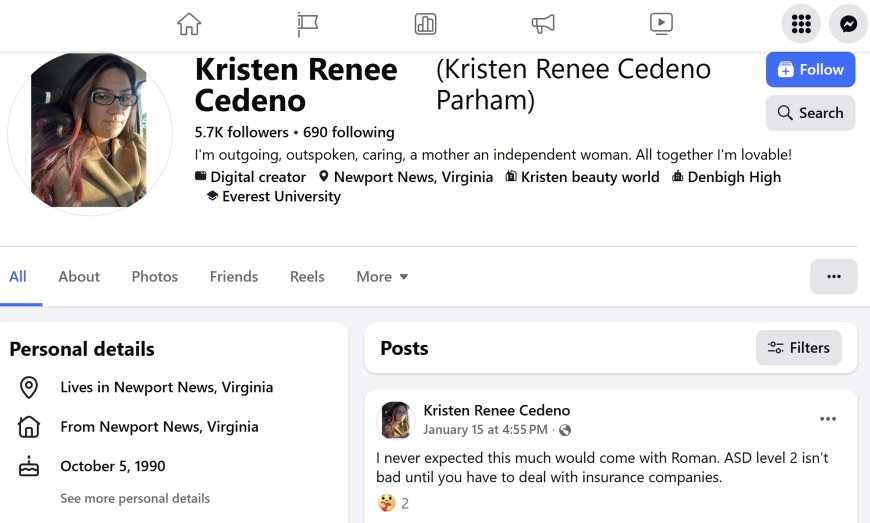Image resolution: width=870 pixels, height=523 pixels.
Task: Open the Ad Center megaphone icon
Action: point(543,24)
